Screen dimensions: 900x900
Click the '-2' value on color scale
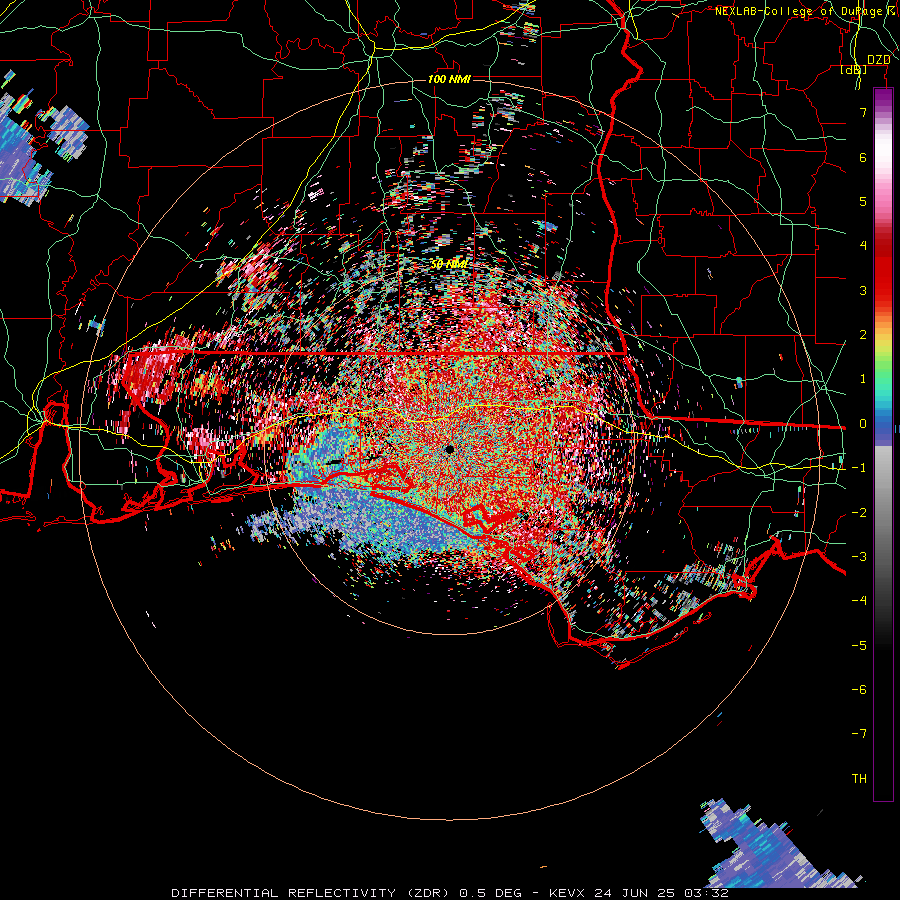[859, 513]
